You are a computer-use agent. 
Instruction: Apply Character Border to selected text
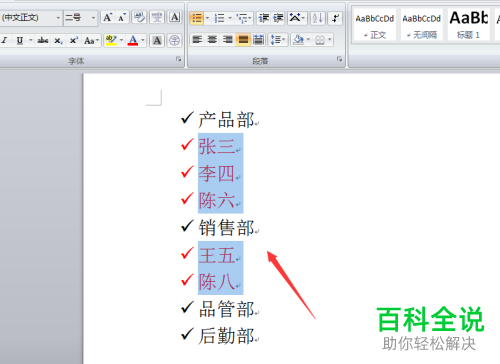(x=175, y=18)
